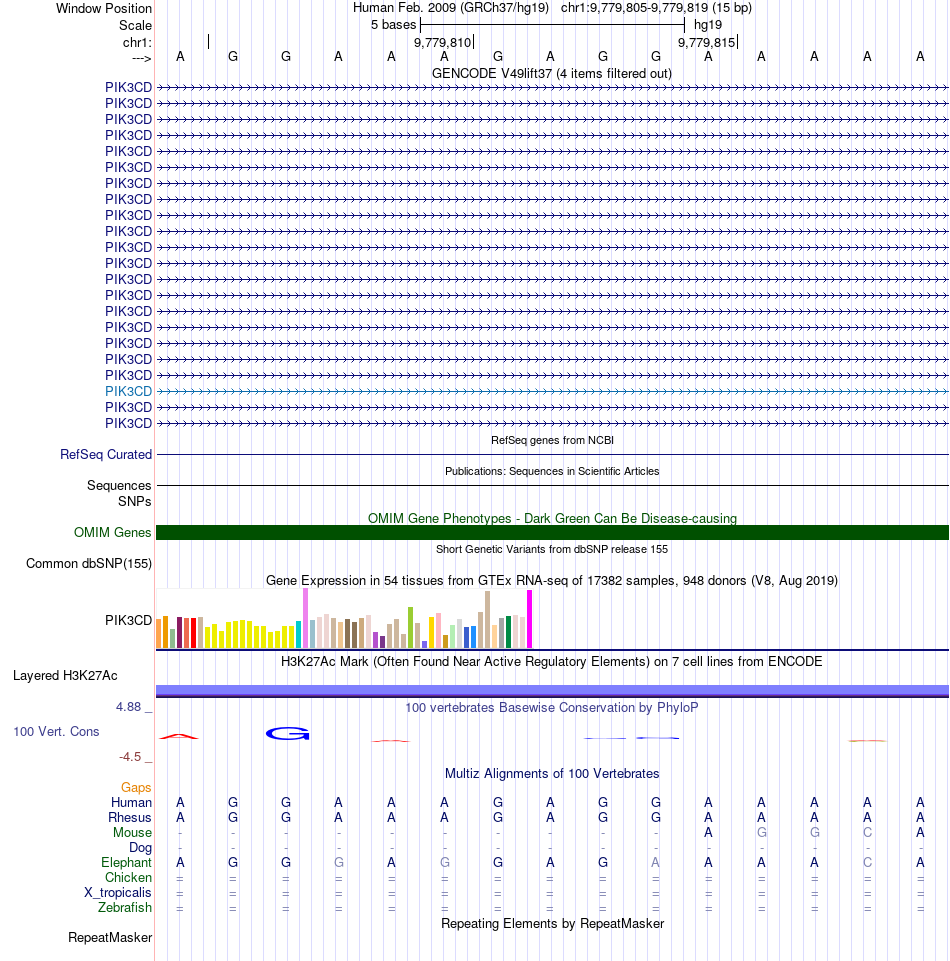This screenshot has height=961, width=950.
Task: Open the GTEx Gene Expression track title
Action: (x=552, y=580)
